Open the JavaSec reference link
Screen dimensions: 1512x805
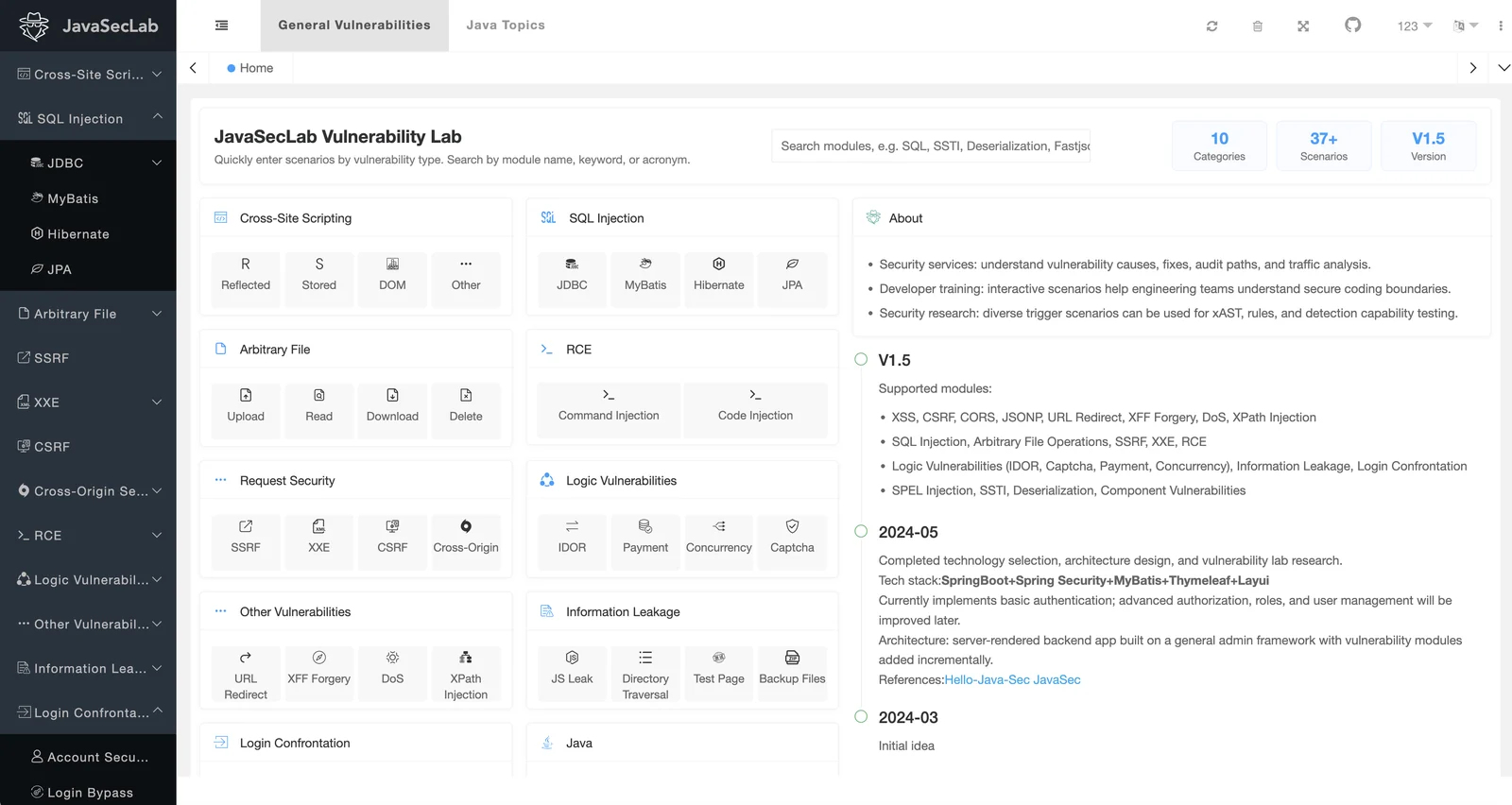coord(1057,679)
